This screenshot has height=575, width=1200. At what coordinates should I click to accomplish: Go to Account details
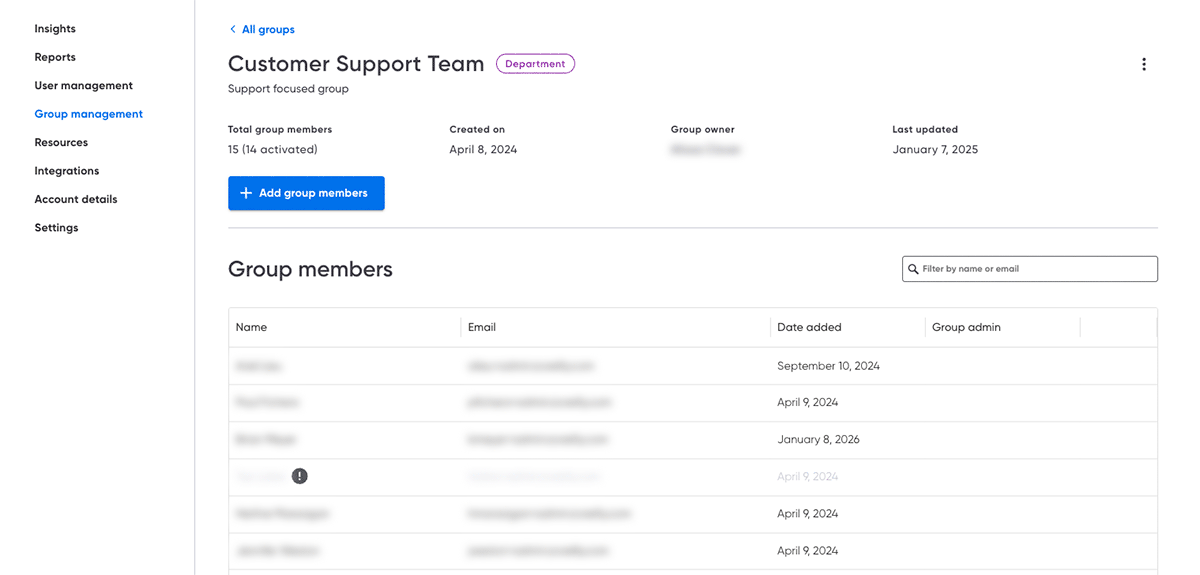[75, 199]
